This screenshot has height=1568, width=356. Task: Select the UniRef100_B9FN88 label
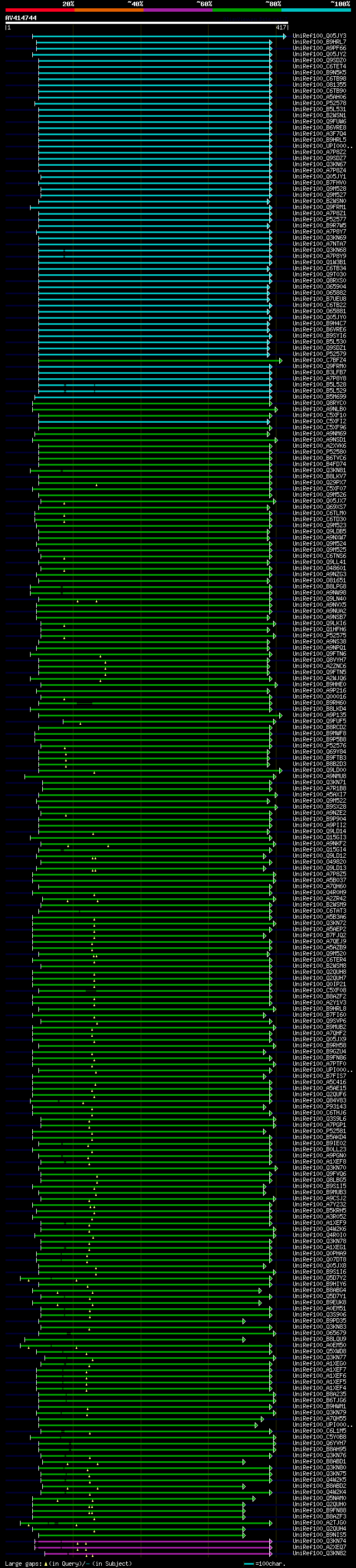319,1510
